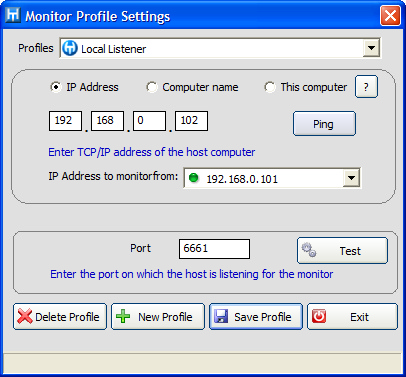Click the floppy disk Save Profile icon
The width and height of the screenshot is (406, 377).
tap(221, 316)
